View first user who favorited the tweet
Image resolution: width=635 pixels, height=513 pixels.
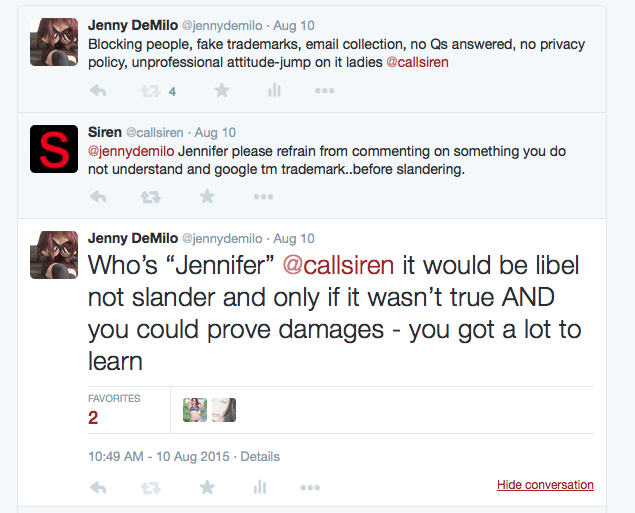point(195,410)
